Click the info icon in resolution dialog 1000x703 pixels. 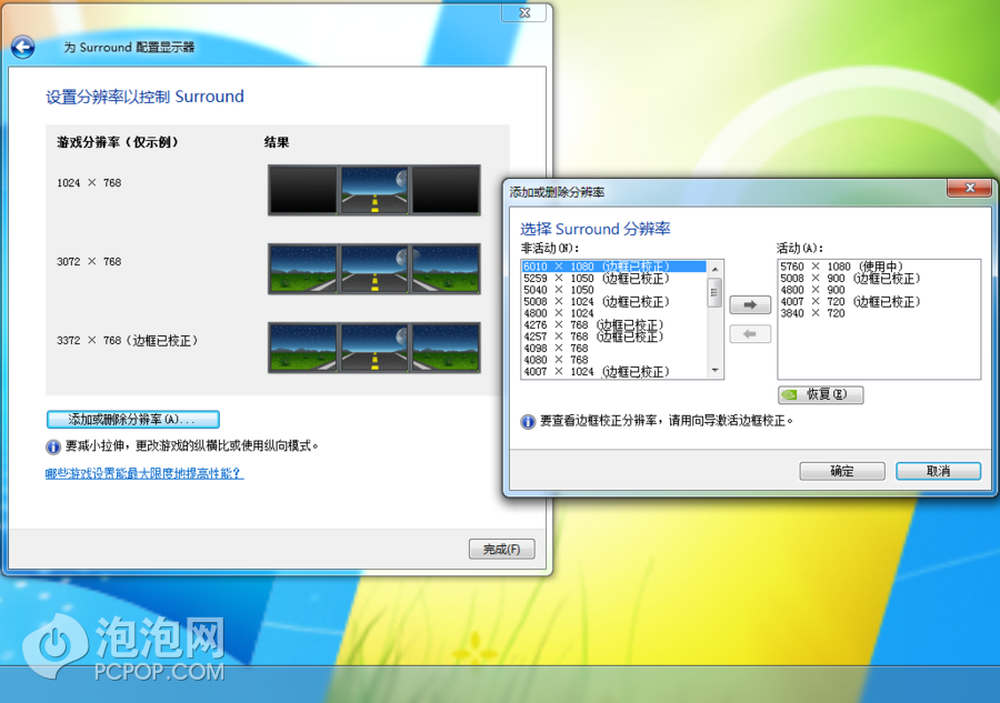pos(527,422)
